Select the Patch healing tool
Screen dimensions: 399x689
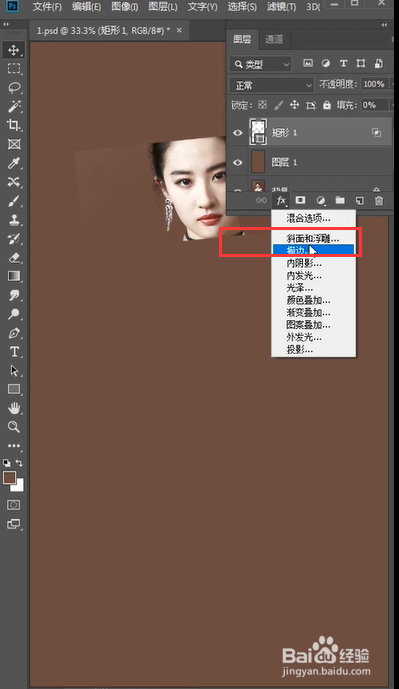tap(14, 182)
